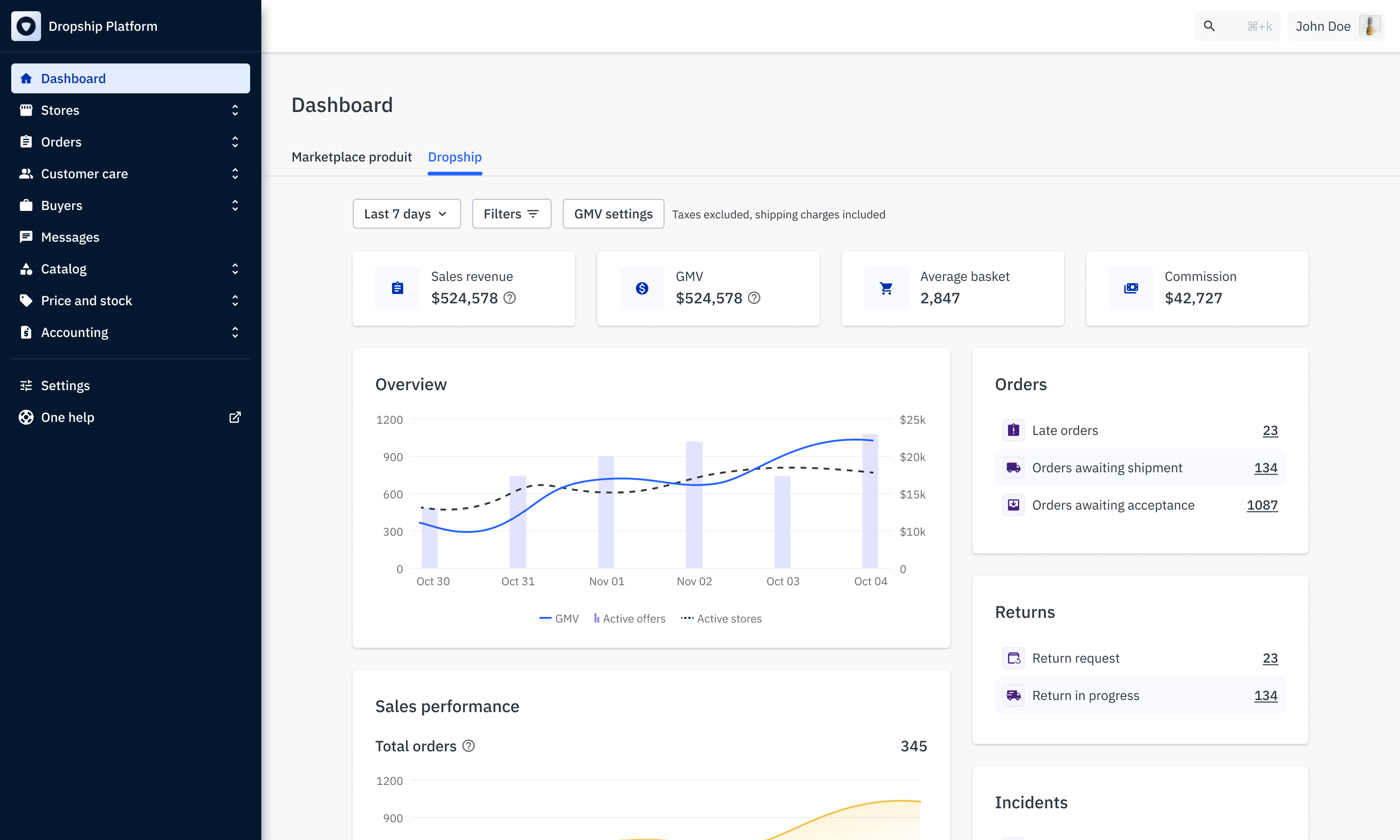This screenshot has height=840, width=1400.
Task: Toggle the Active stores legend entry
Action: coord(721,619)
